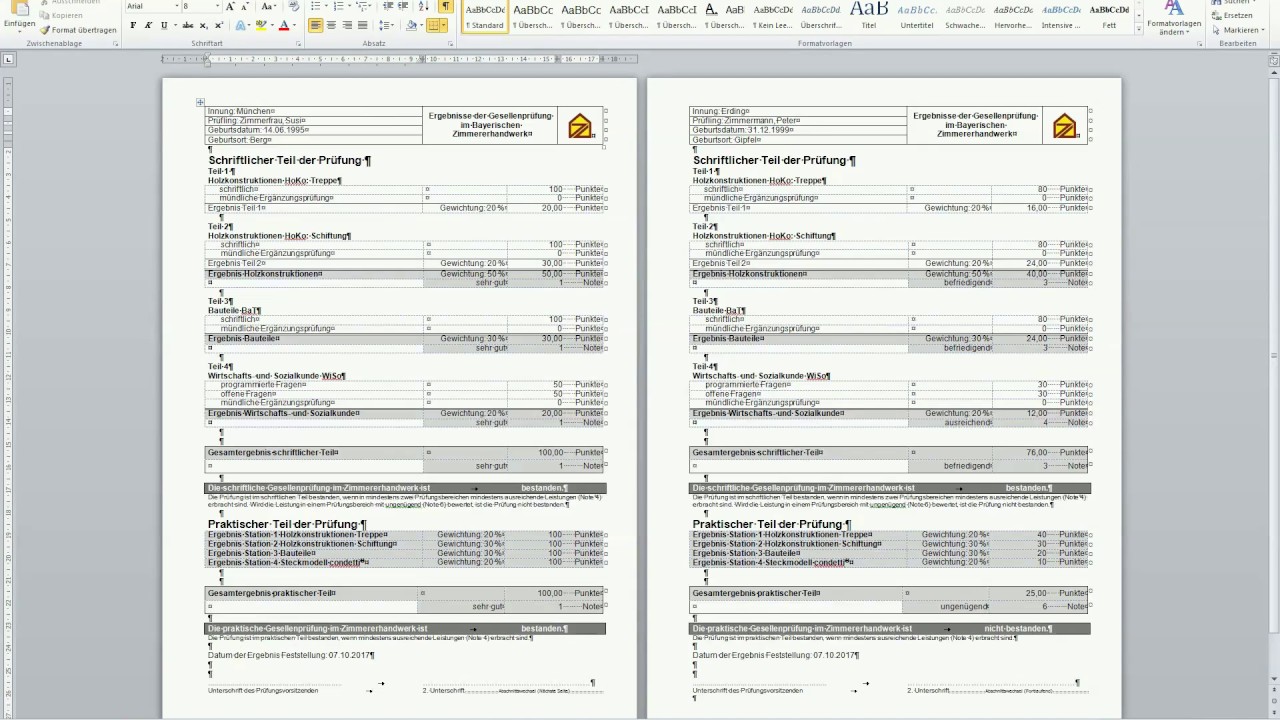Toggle underline formatting

164,25
